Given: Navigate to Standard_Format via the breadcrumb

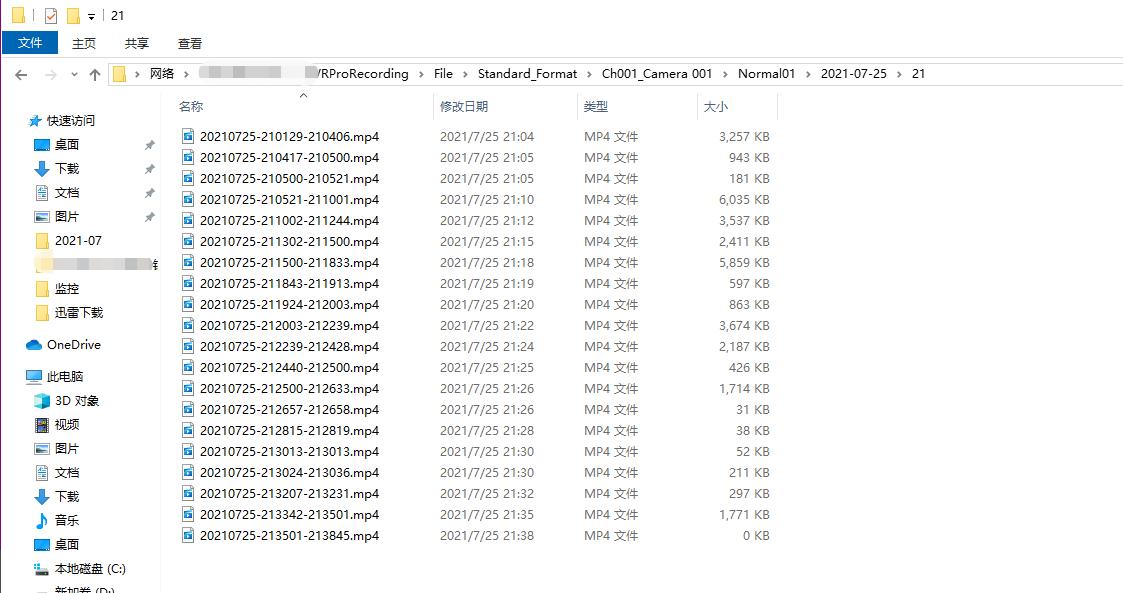Looking at the screenshot, I should (x=527, y=73).
